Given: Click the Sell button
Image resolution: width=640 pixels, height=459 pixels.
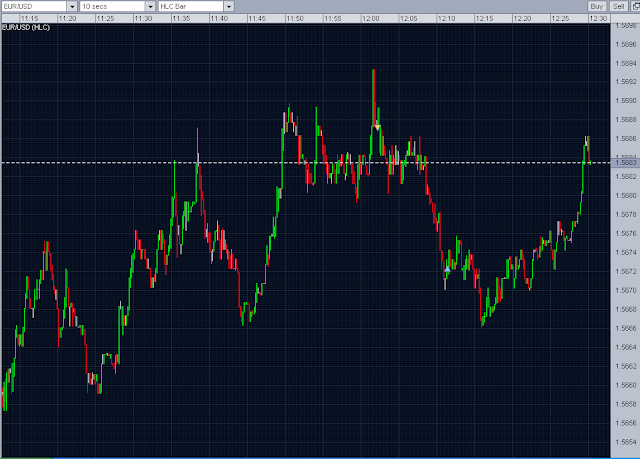Looking at the screenshot, I should tap(618, 7).
